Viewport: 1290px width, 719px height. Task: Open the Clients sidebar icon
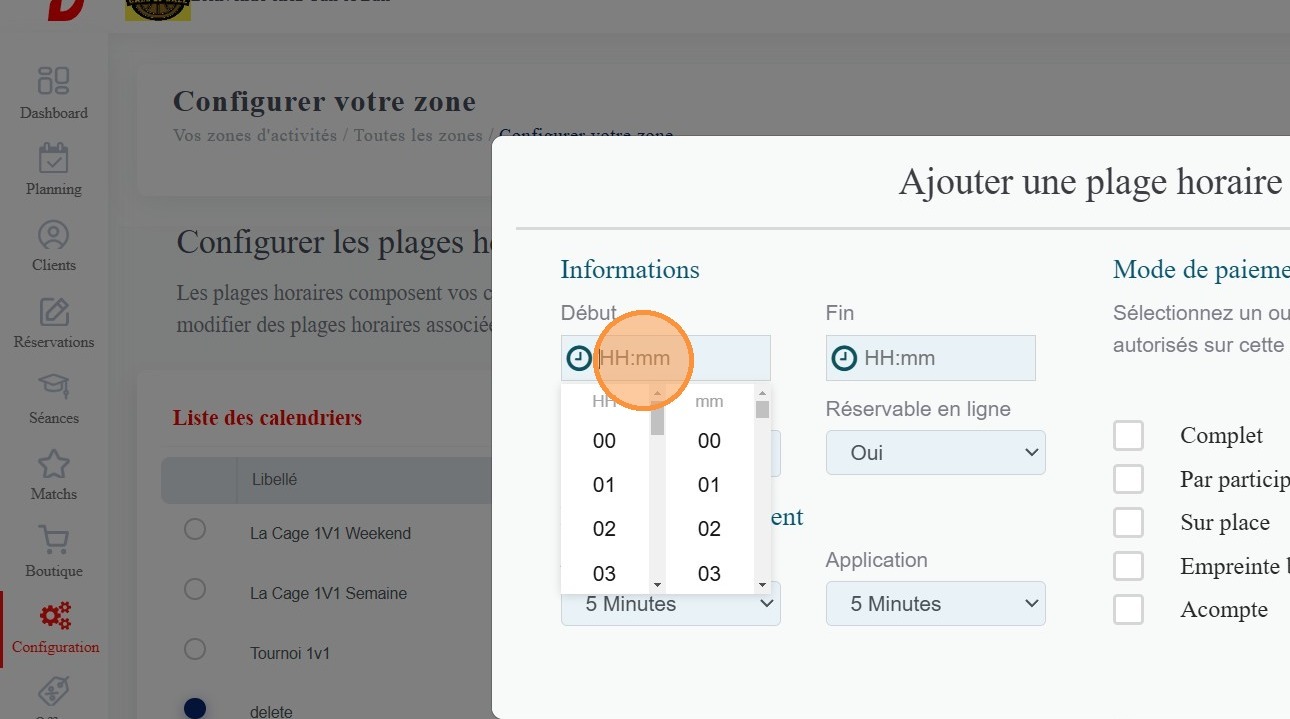(54, 235)
